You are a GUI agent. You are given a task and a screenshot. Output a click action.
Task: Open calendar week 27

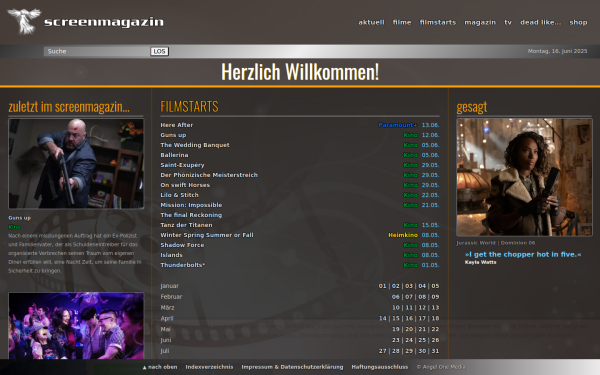382,351
